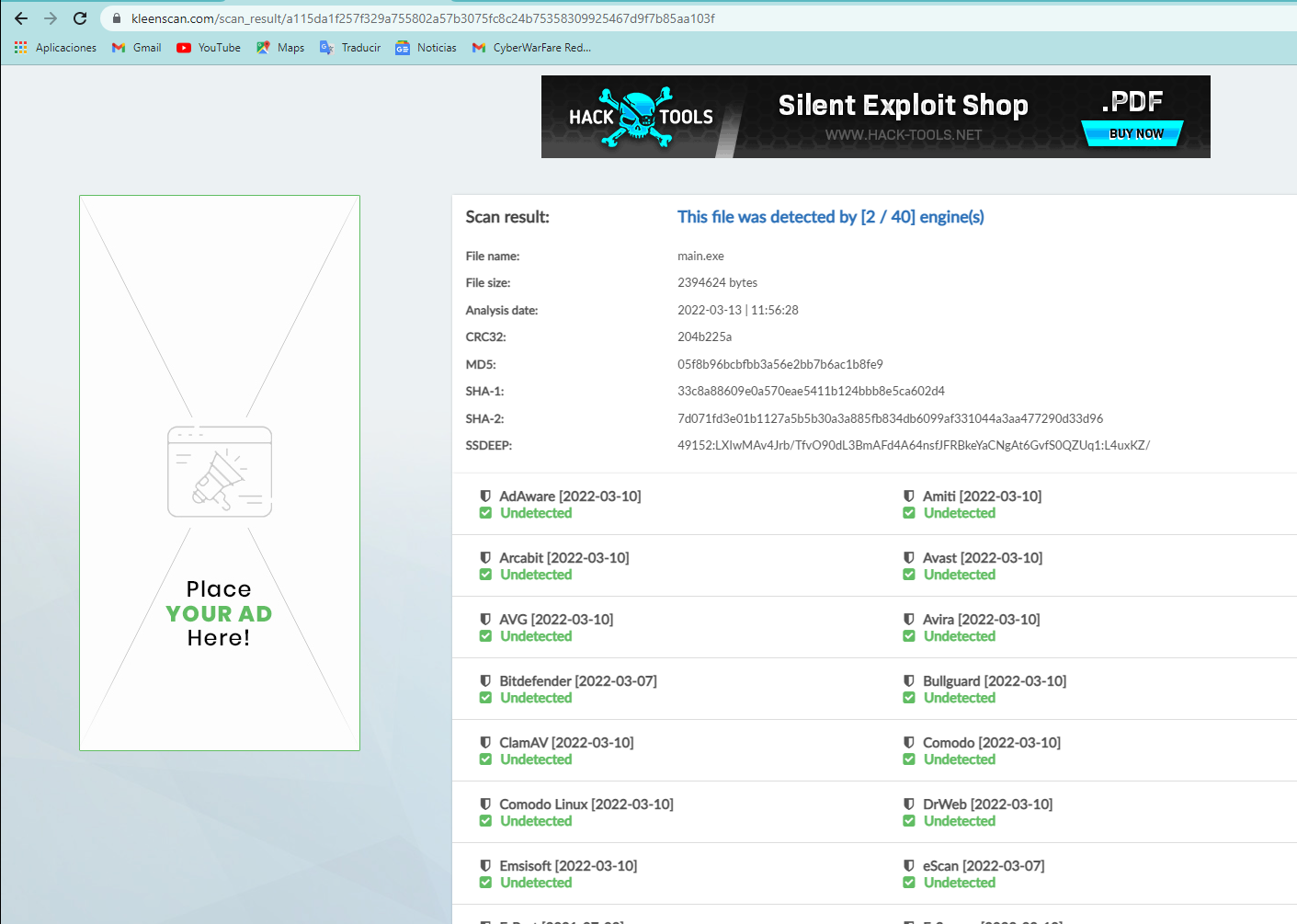Click the shield icon beside ClamAV
The height and width of the screenshot is (924, 1297).
pos(485,743)
